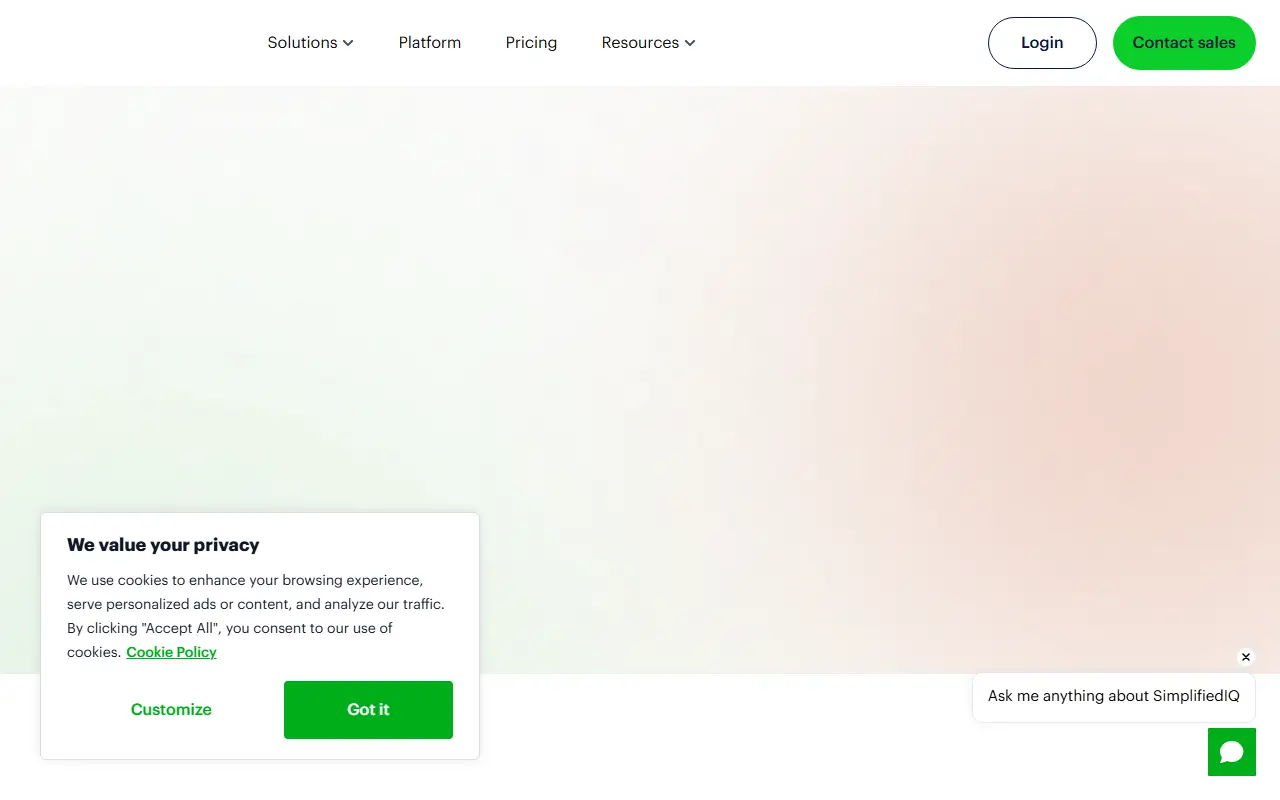Dismiss the SimplifiedIQ chat prompt with X
Image resolution: width=1280 pixels, height=800 pixels.
coord(1245,657)
